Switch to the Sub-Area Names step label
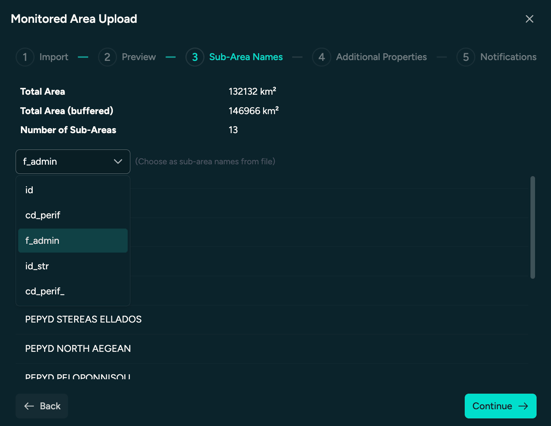The width and height of the screenshot is (551, 426). [246, 57]
